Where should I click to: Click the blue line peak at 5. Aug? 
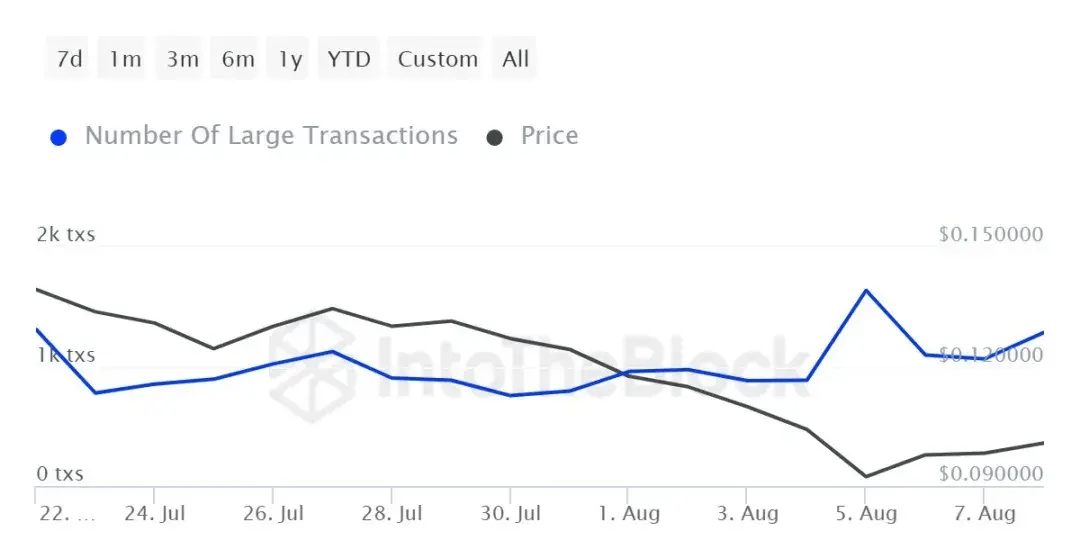(865, 290)
